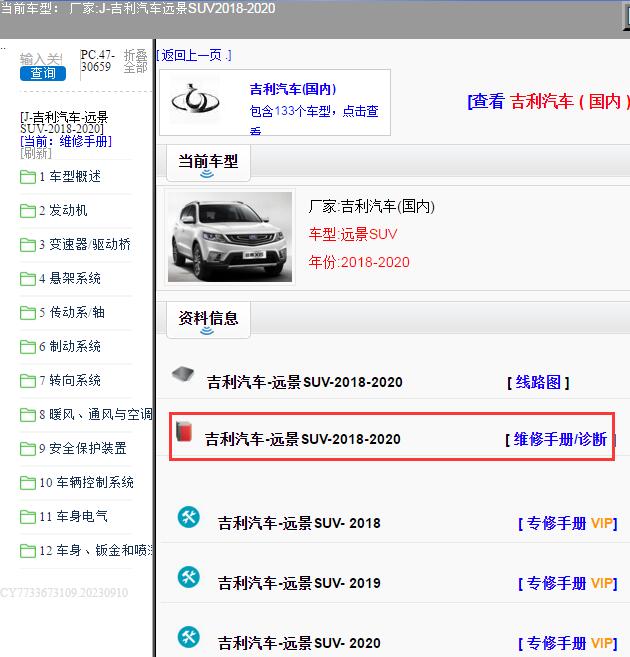The width and height of the screenshot is (630, 657).
Task: Open 专修手册 VIP link for 2019
Action: click(x=568, y=583)
